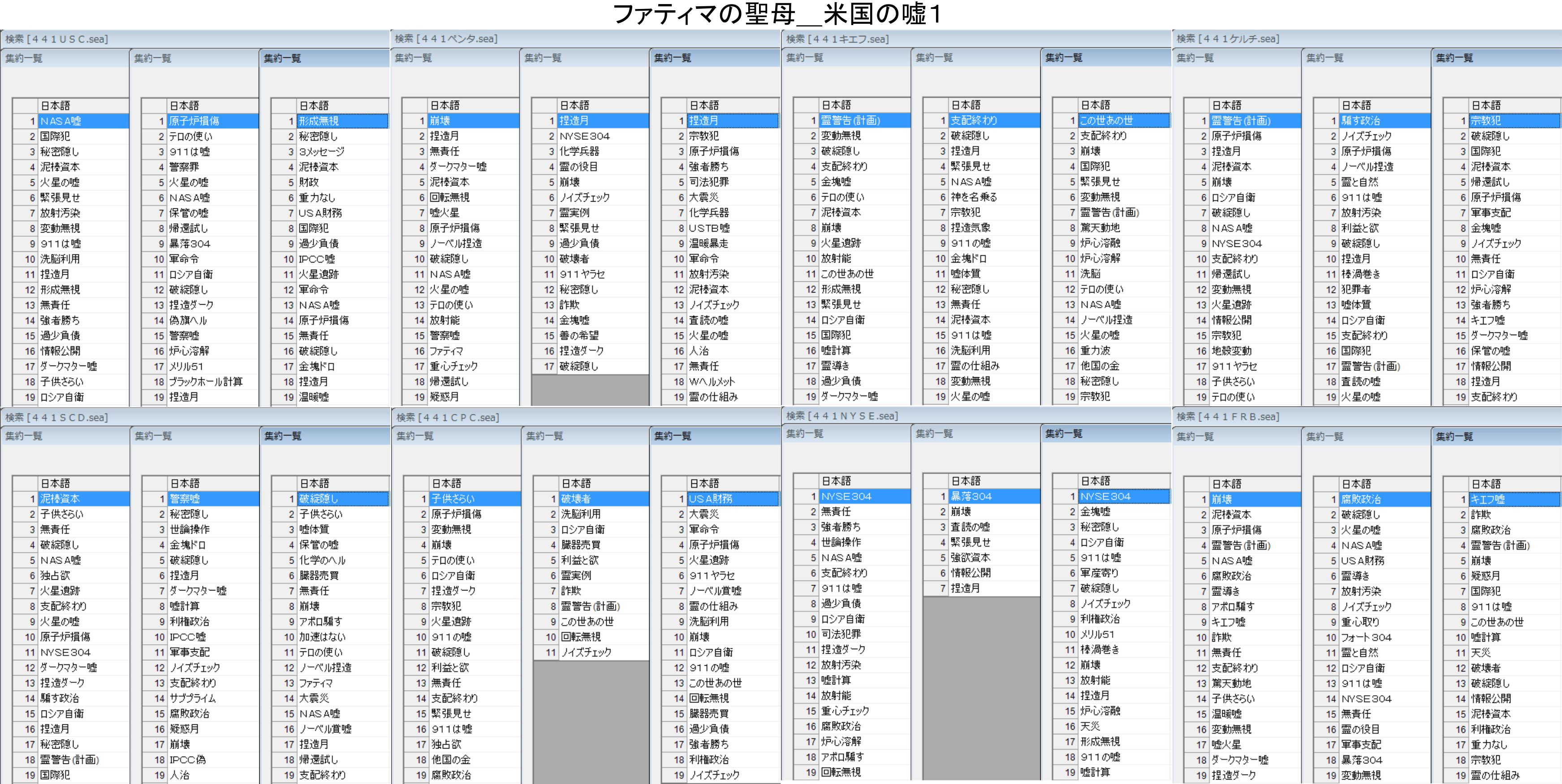Click 軍産寄り row in NYSE third list

tap(1099, 573)
